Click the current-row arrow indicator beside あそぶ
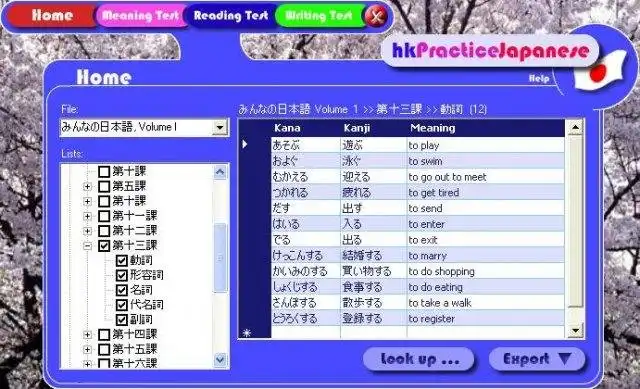 click(x=244, y=144)
